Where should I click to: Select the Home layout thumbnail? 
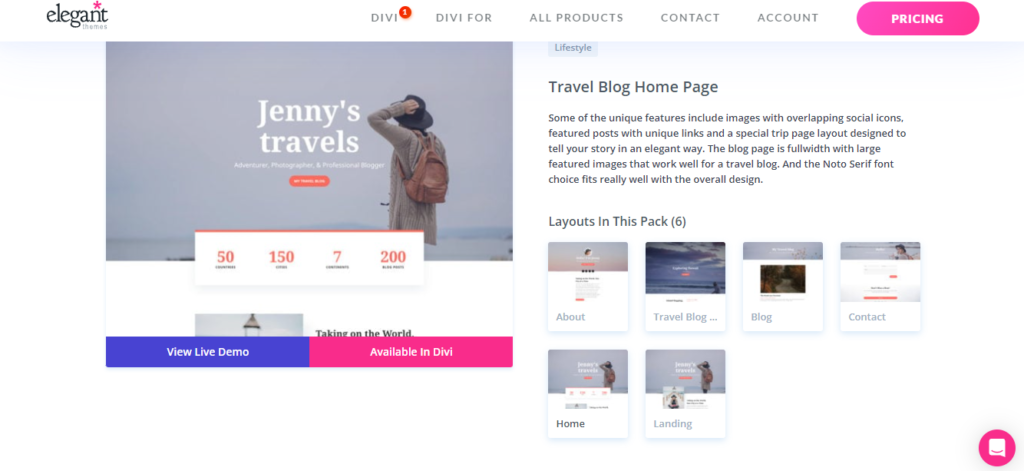588,393
